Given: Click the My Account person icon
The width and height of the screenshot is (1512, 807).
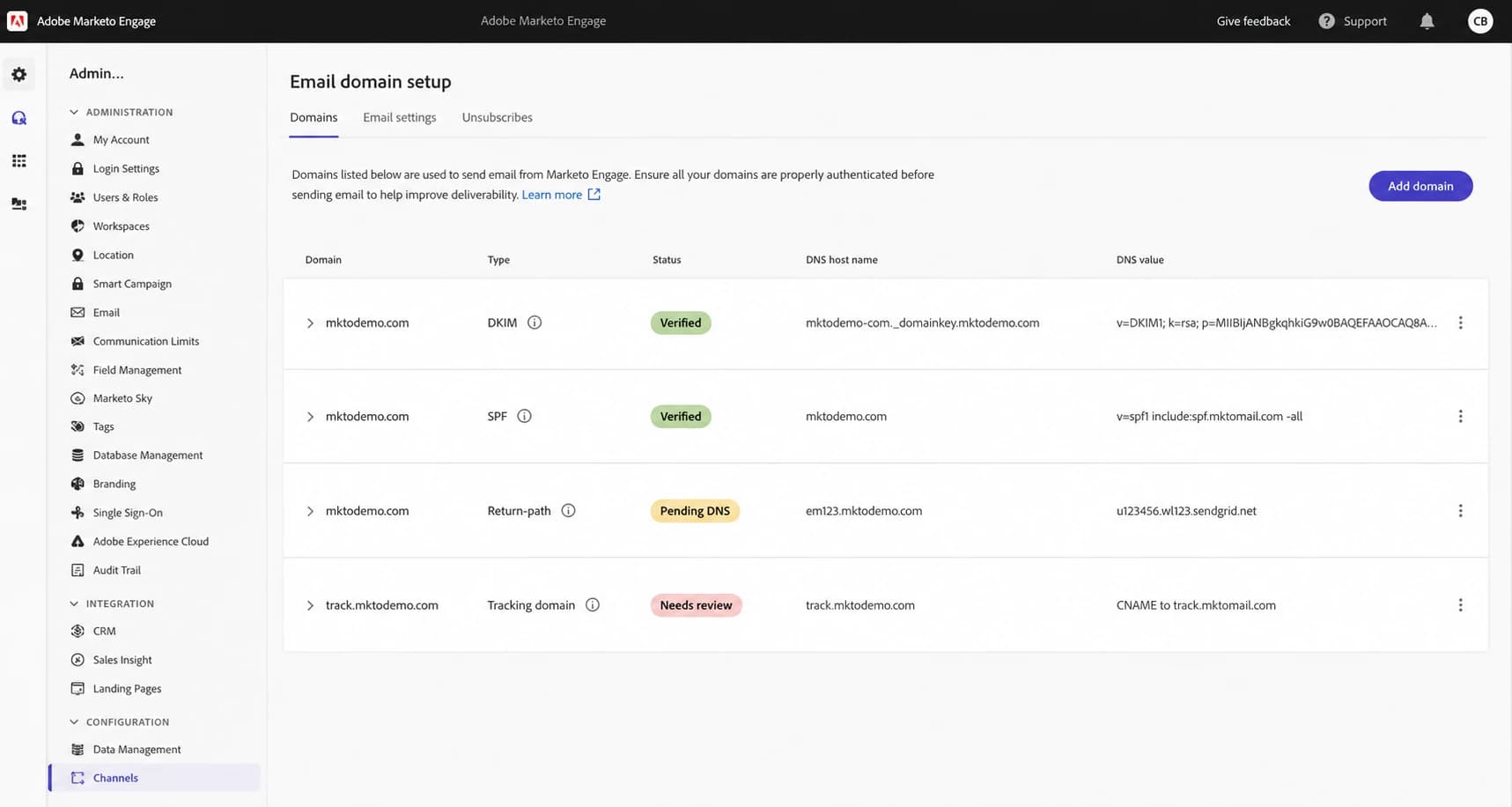Looking at the screenshot, I should point(77,139).
